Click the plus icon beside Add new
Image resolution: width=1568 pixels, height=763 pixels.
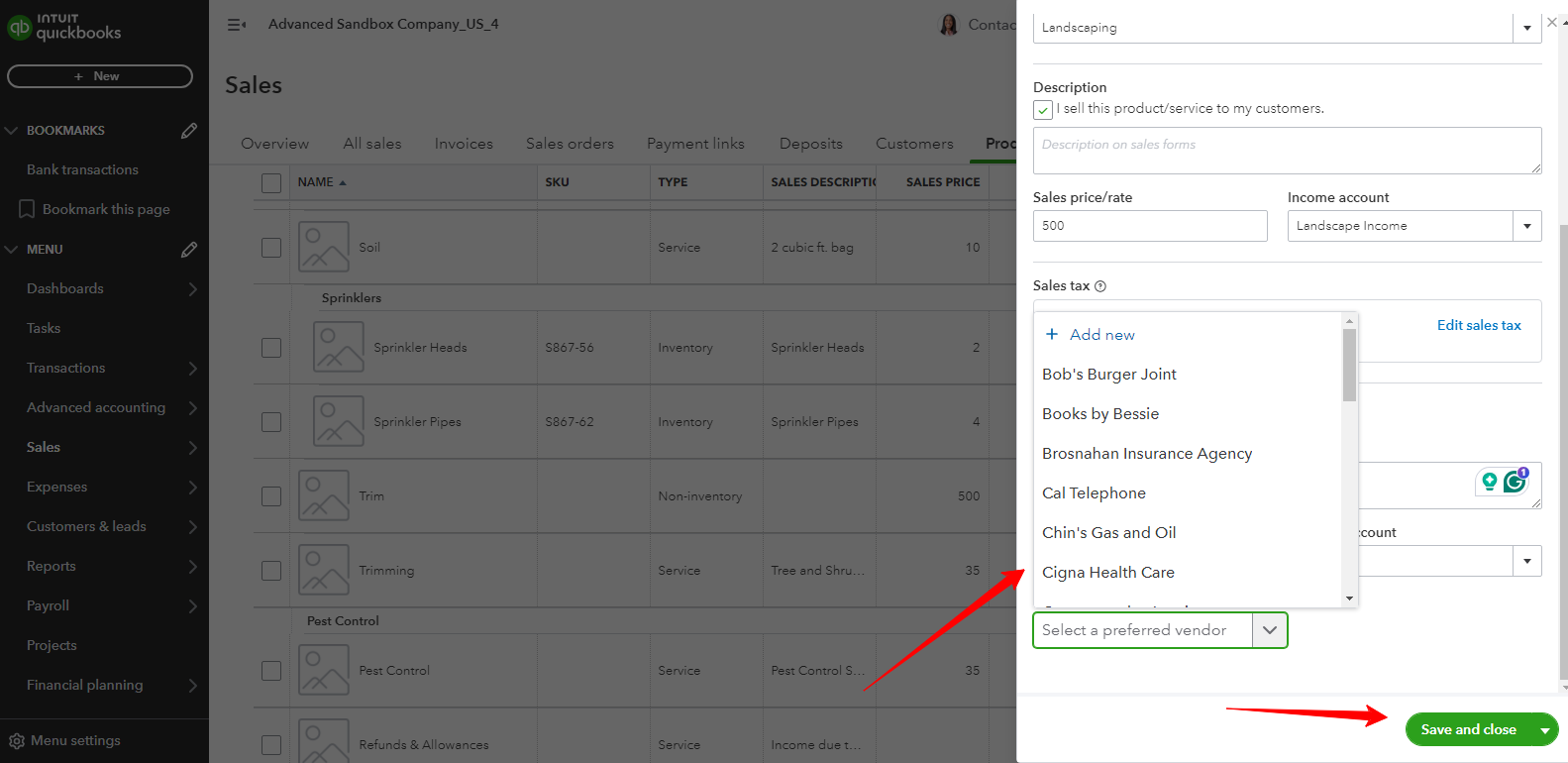[x=1052, y=334]
